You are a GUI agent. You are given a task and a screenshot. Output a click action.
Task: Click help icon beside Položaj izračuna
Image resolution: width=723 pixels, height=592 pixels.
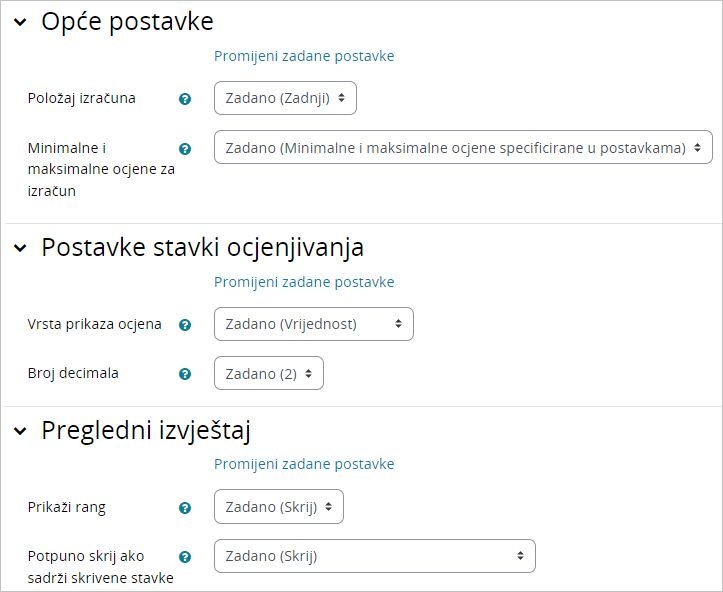coord(185,99)
